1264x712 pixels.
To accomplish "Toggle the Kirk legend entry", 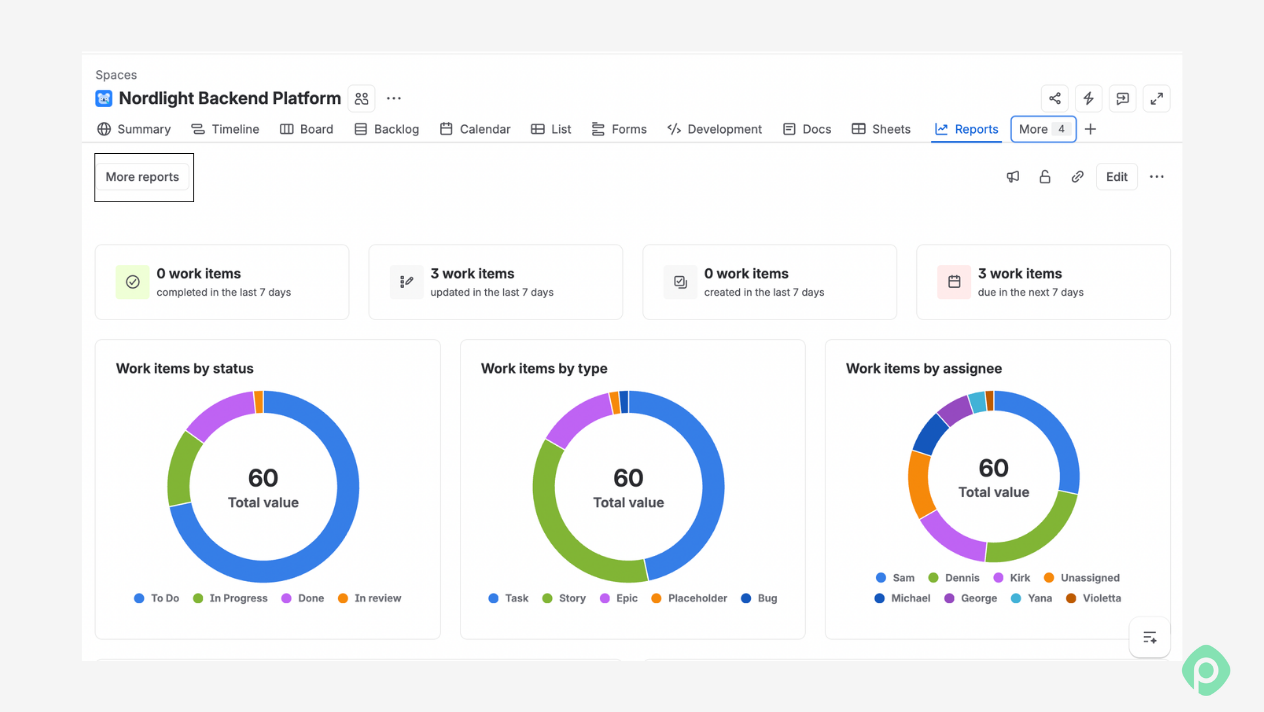I will [1012, 578].
